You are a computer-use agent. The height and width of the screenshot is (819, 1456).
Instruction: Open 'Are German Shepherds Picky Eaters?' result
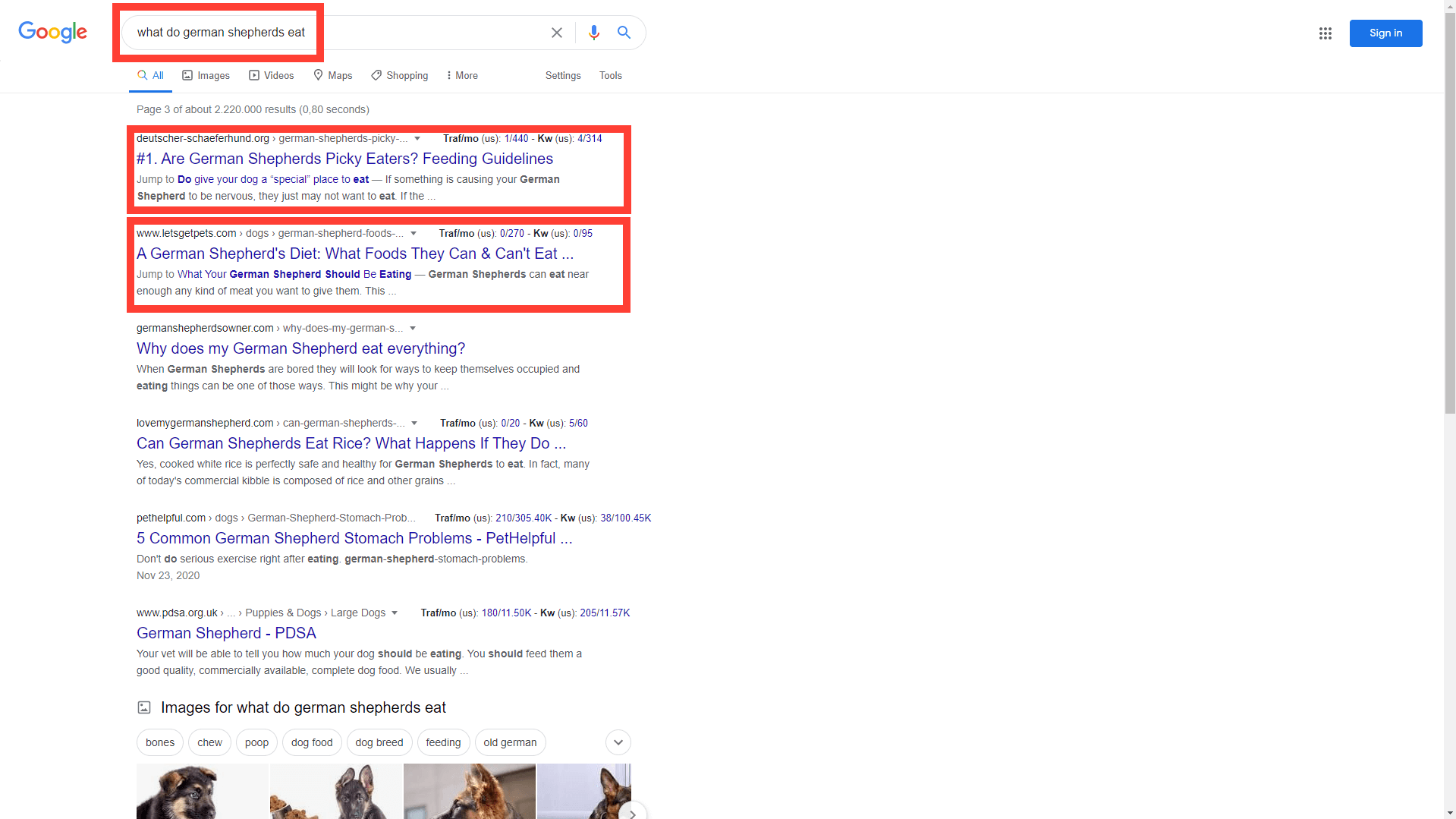(344, 159)
